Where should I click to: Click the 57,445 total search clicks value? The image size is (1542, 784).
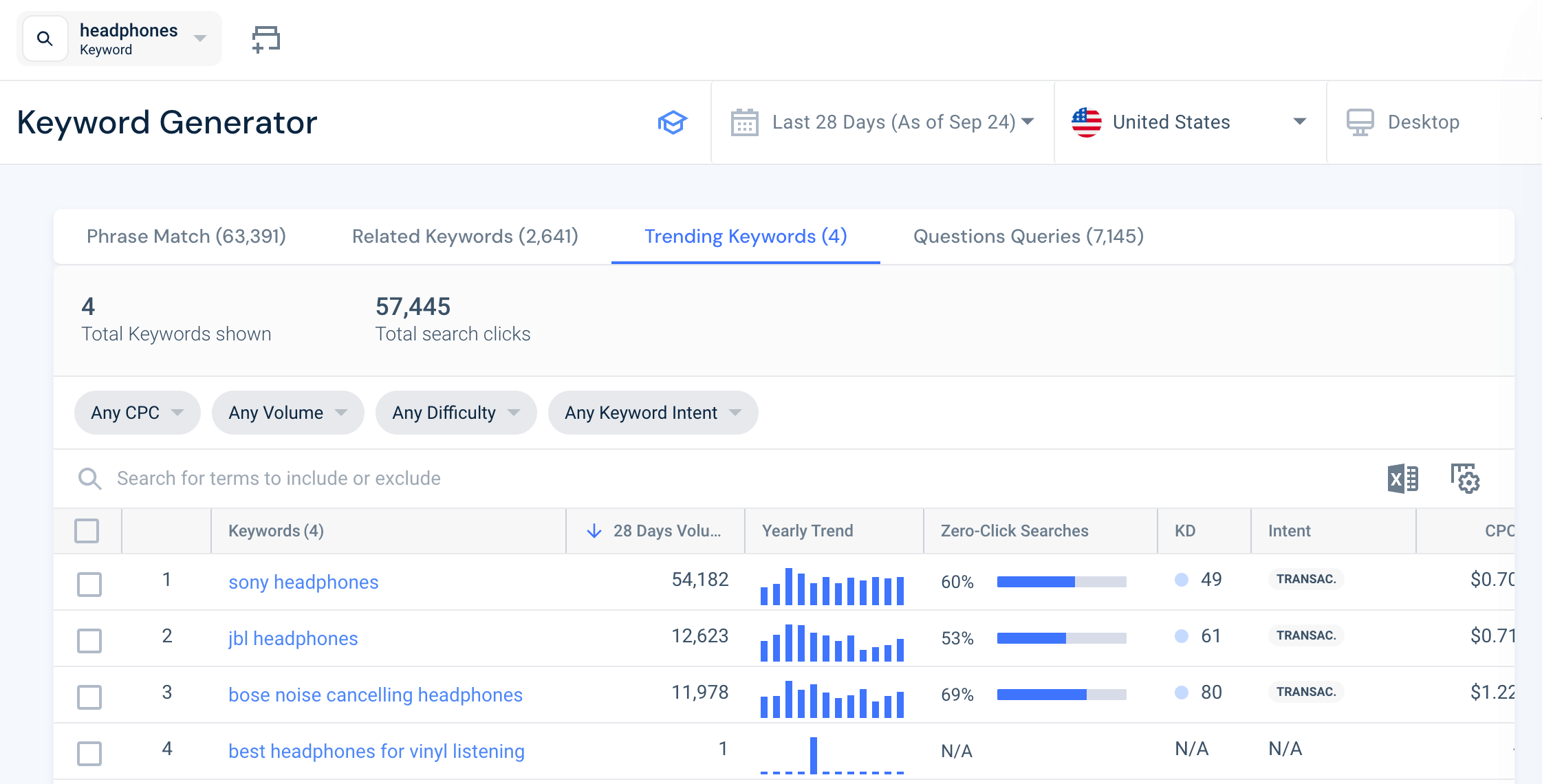pyautogui.click(x=413, y=307)
